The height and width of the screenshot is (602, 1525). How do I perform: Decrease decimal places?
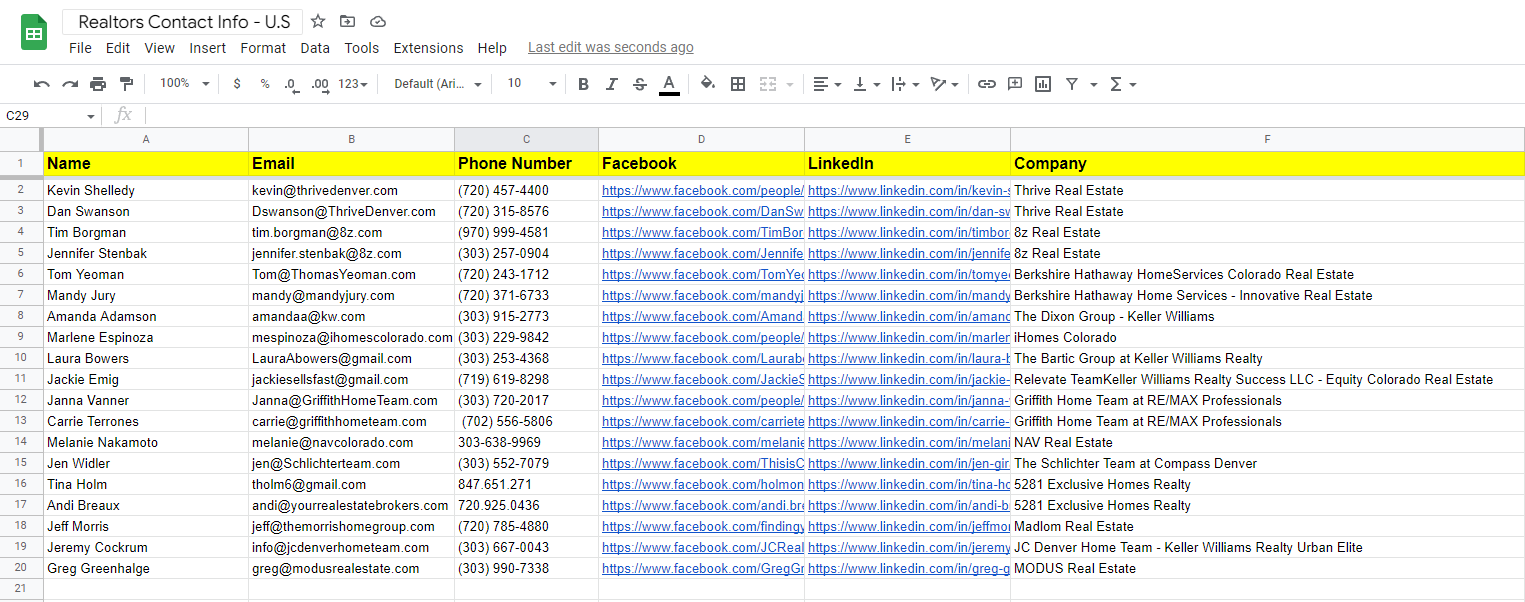pyautogui.click(x=291, y=84)
